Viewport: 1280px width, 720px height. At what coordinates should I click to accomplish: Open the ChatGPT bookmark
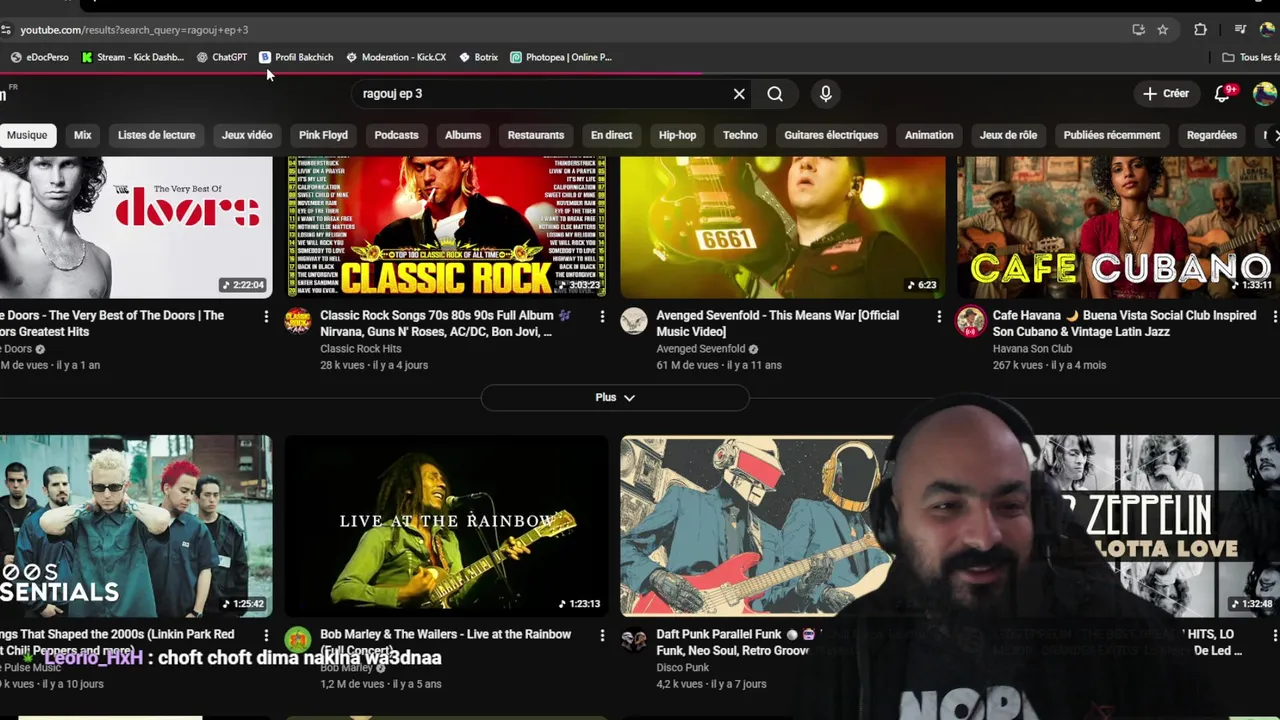tap(222, 57)
